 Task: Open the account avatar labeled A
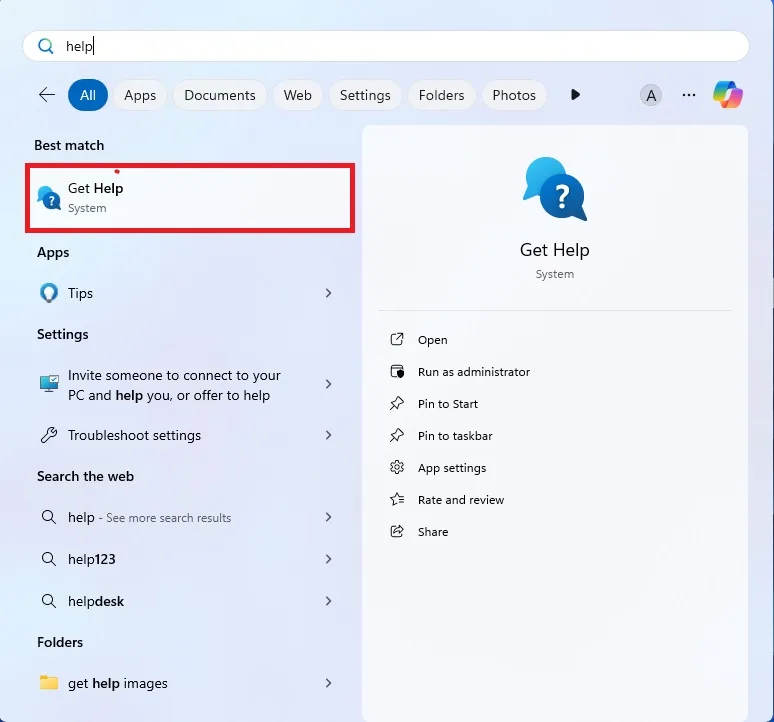coord(651,95)
